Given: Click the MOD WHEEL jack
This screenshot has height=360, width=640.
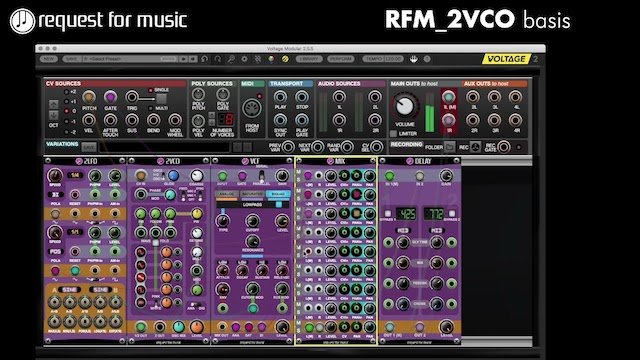Looking at the screenshot, I should tap(175, 120).
